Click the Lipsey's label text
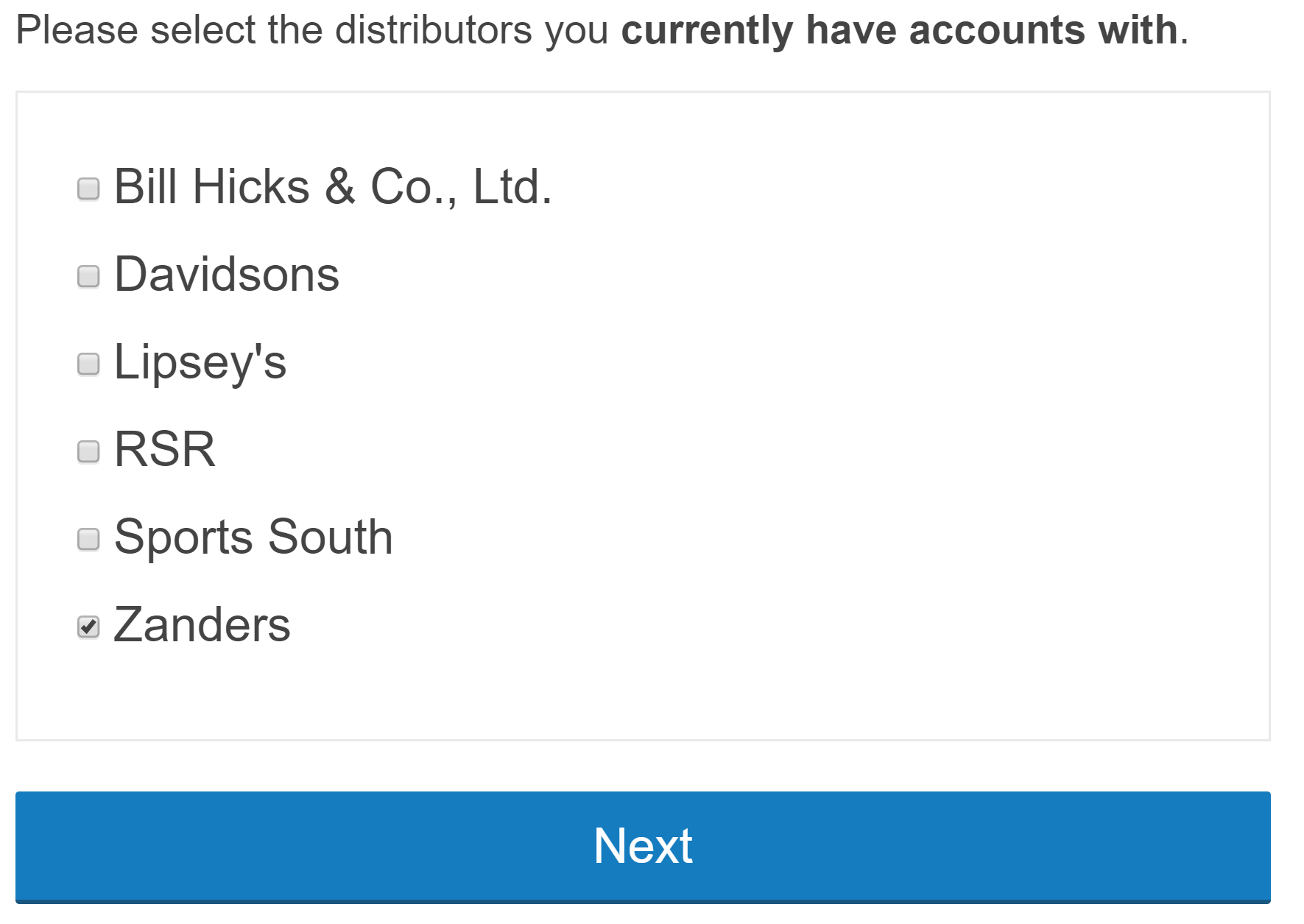The image size is (1304, 924). point(200,362)
